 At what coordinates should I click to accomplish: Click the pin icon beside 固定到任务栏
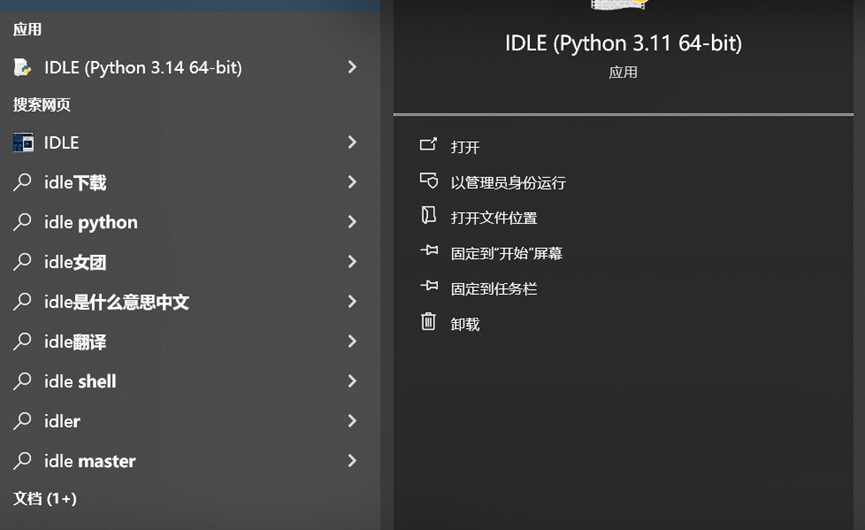429,286
